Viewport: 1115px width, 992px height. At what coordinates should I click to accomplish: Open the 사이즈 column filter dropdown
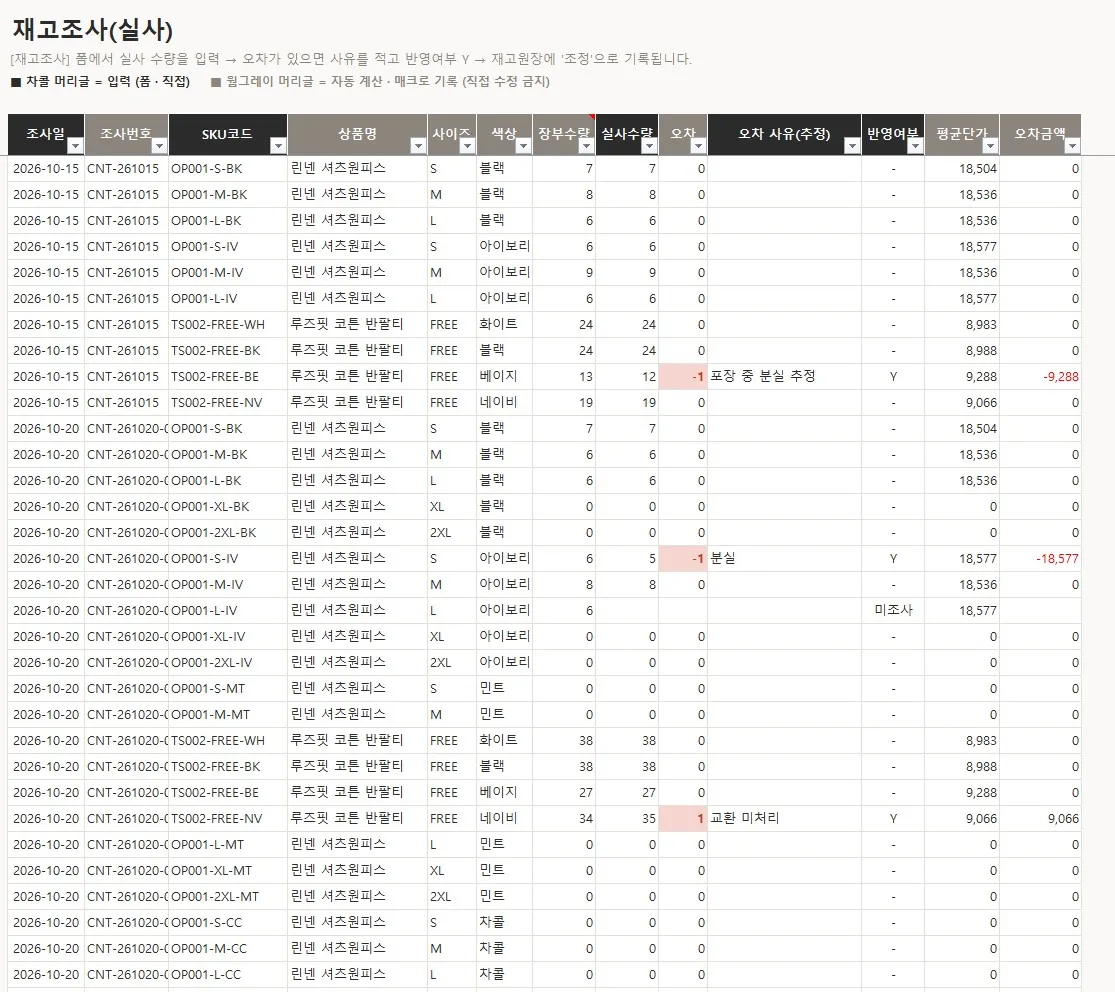[467, 146]
